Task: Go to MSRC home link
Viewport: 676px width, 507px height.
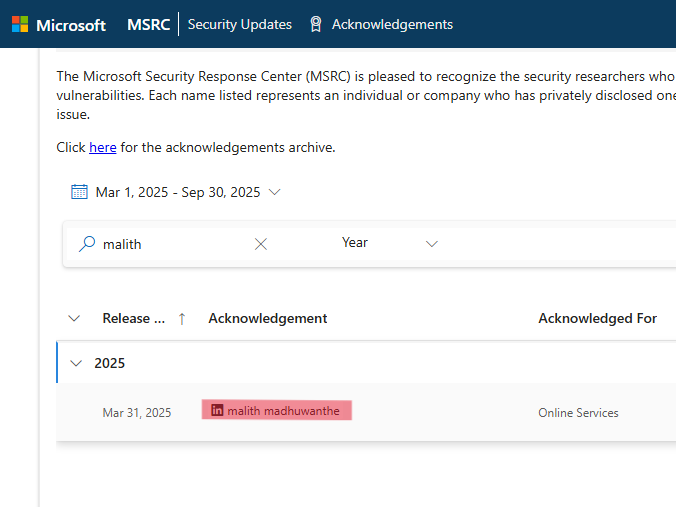Action: (148, 25)
